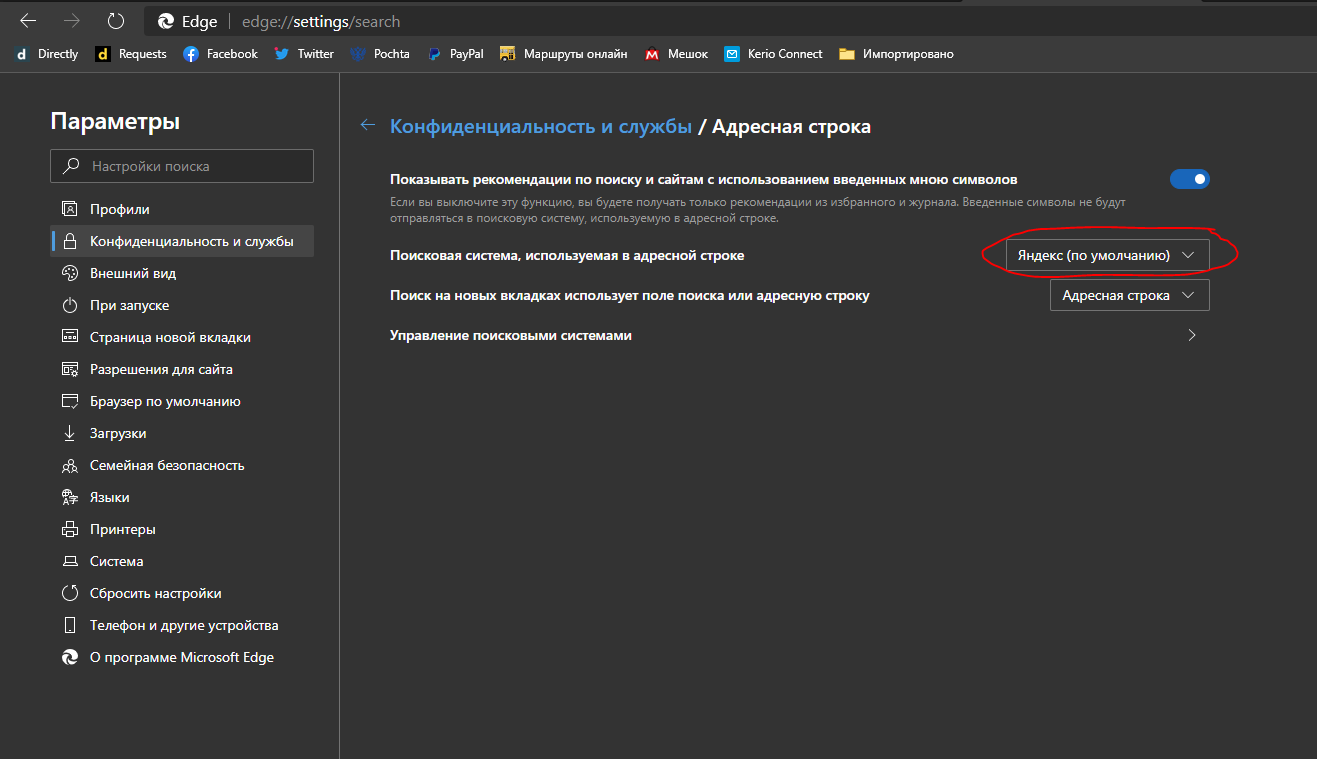Open Языки settings
1317x759 pixels.
[181, 497]
